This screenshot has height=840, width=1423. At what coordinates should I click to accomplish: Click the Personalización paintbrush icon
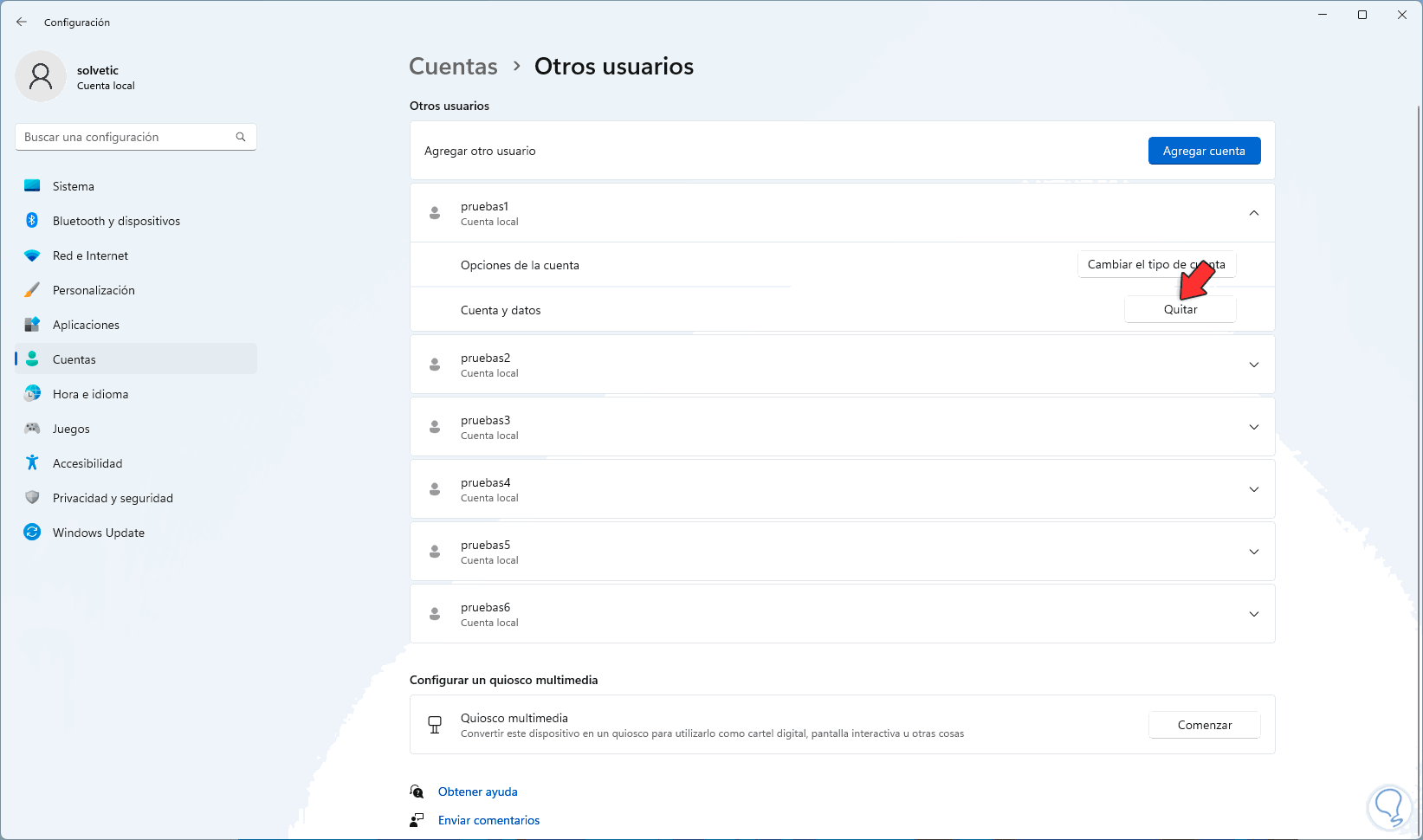[x=32, y=290]
